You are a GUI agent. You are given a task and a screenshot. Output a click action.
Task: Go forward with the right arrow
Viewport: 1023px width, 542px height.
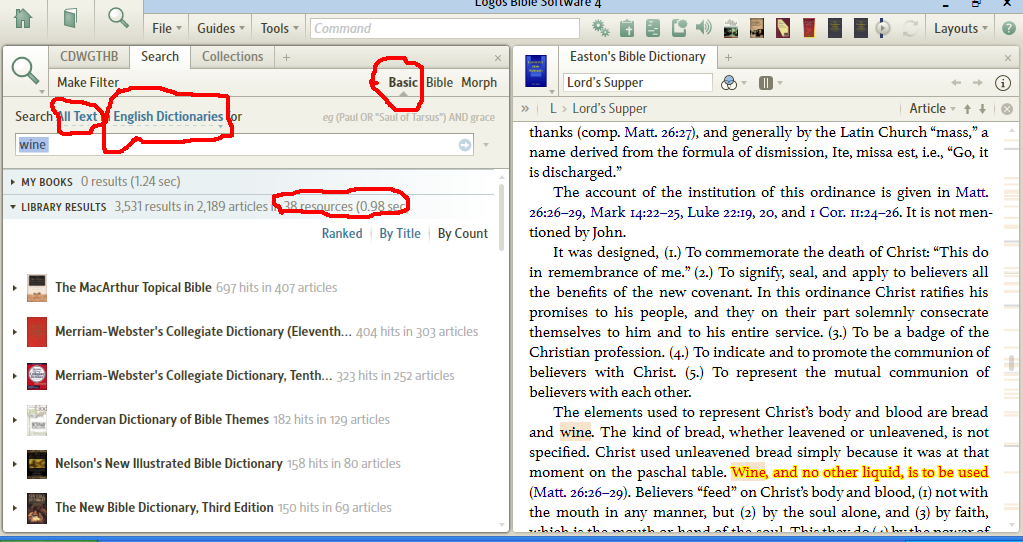977,83
